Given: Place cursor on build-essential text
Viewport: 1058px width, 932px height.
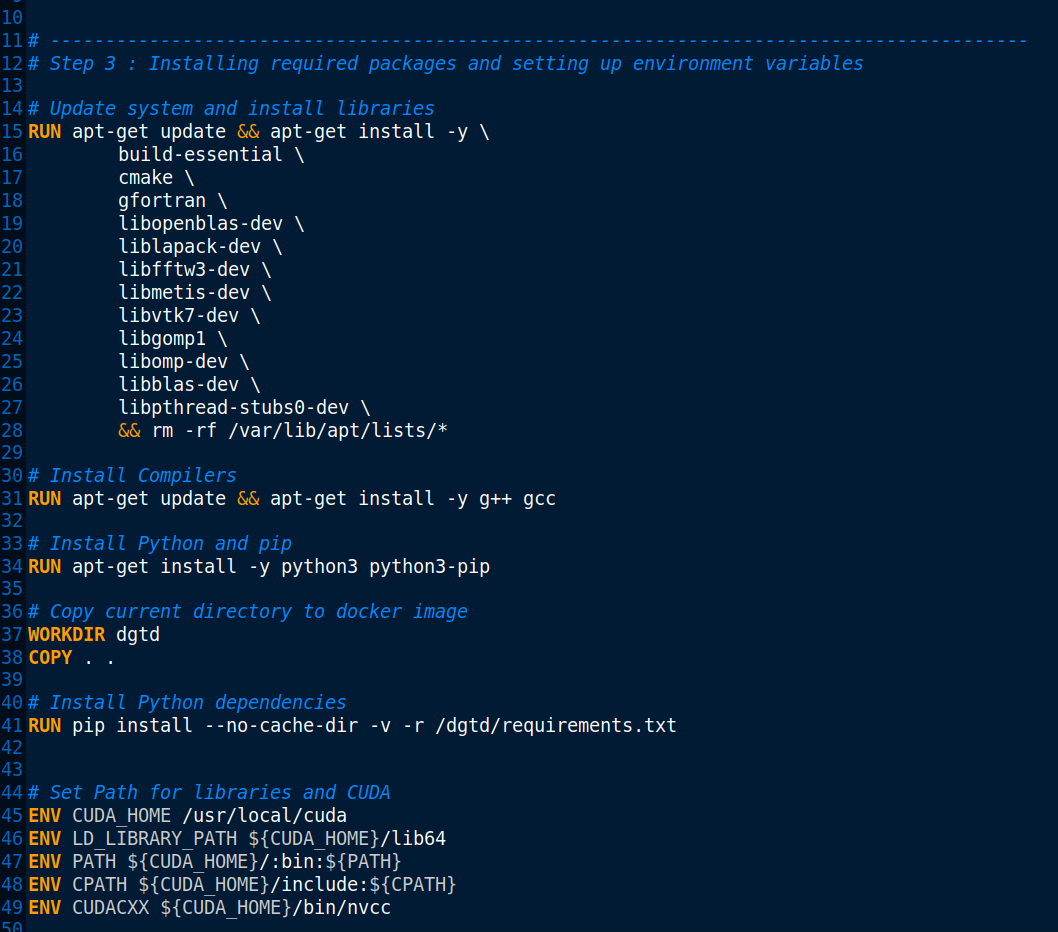Looking at the screenshot, I should click(200, 155).
